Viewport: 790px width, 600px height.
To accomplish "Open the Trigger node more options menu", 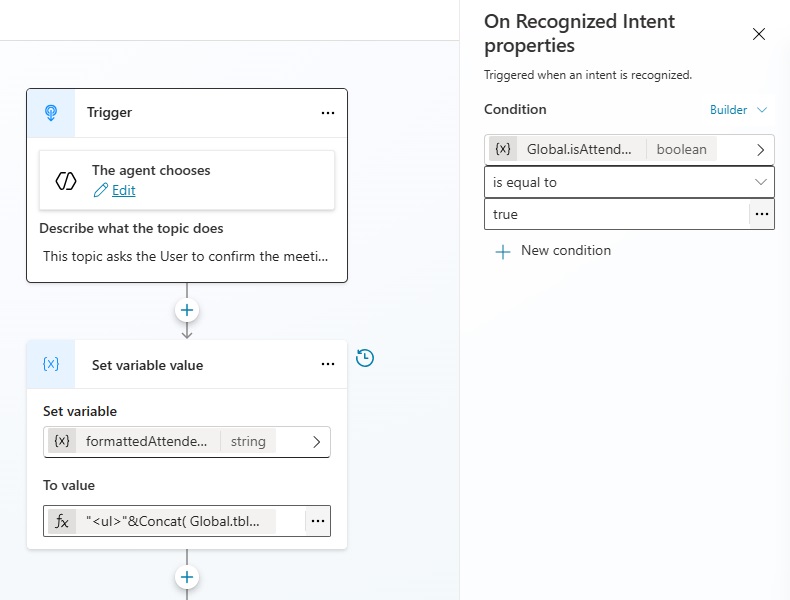I will (x=327, y=113).
